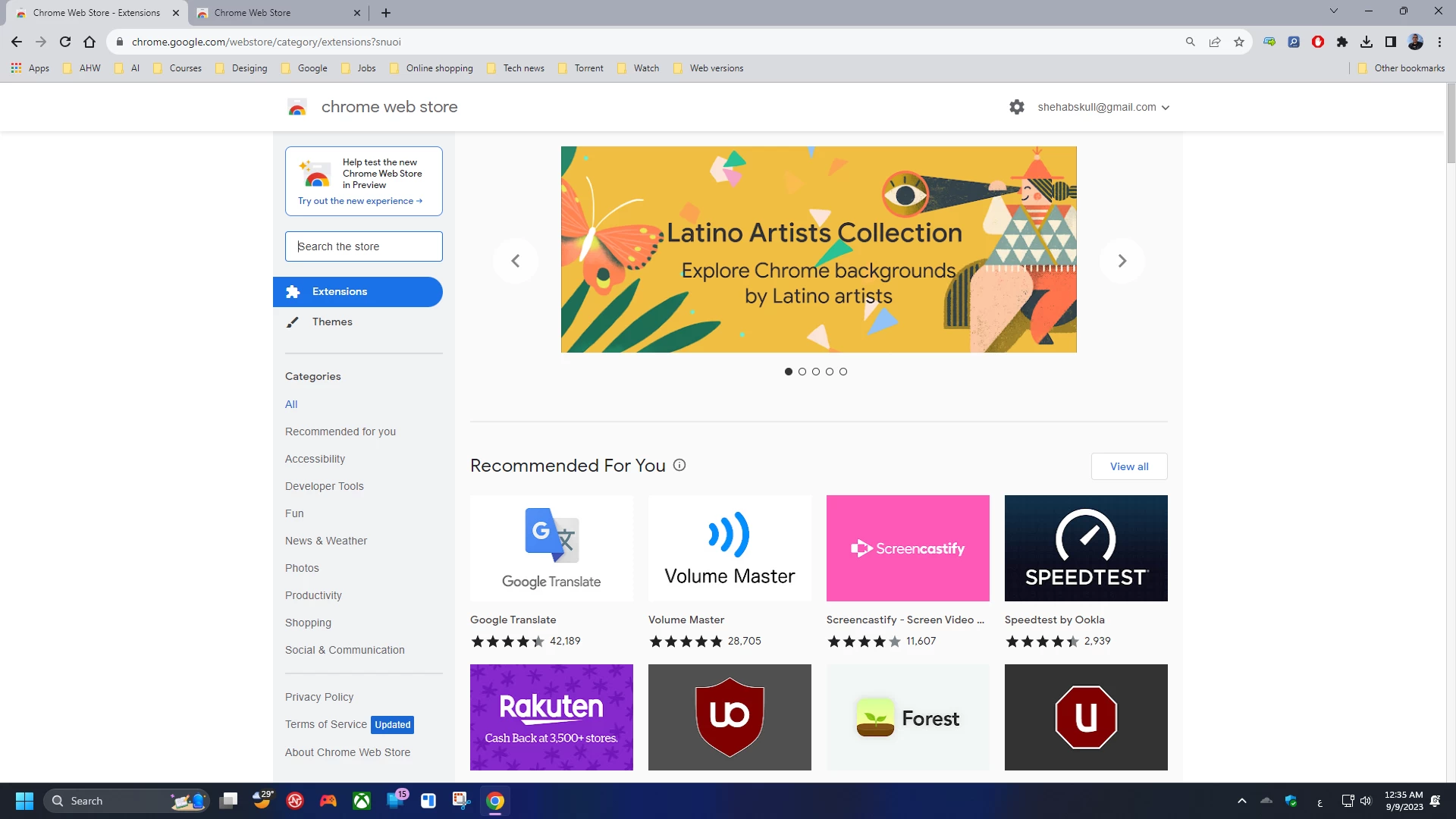
Task: Click Try out the new experience link
Action: (360, 201)
